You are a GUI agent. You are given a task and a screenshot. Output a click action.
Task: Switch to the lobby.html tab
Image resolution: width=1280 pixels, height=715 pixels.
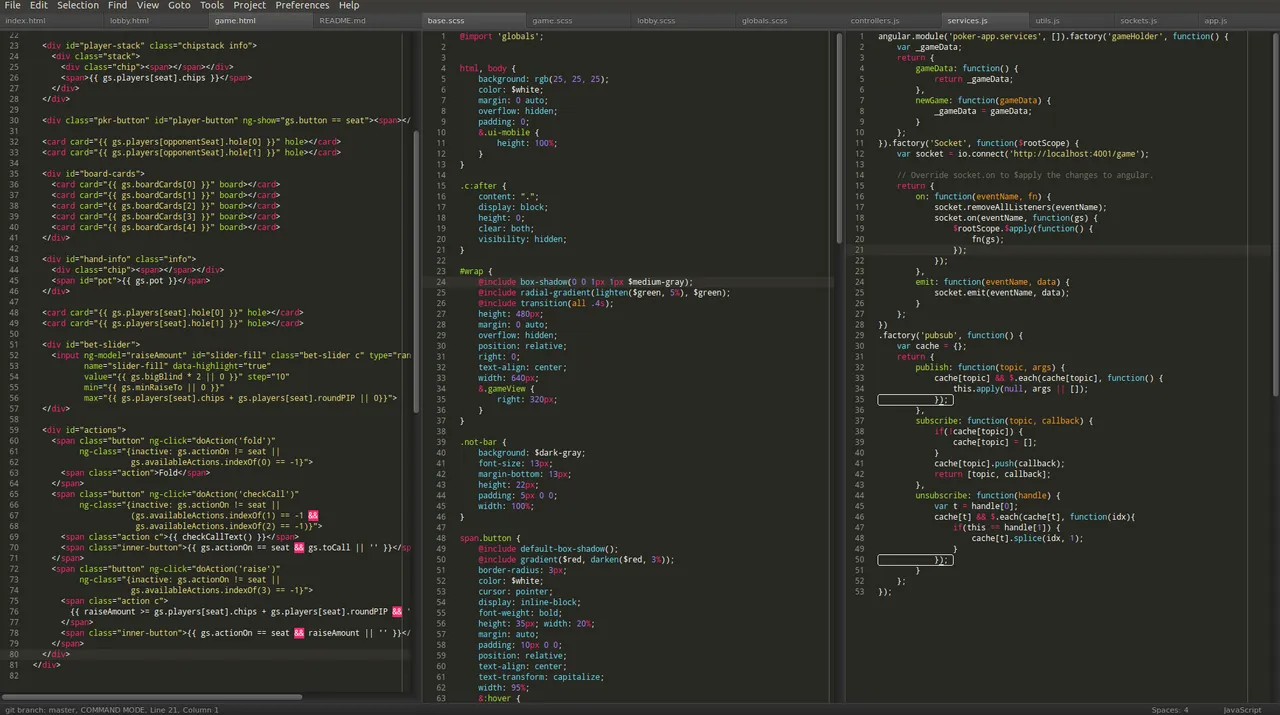[x=129, y=20]
